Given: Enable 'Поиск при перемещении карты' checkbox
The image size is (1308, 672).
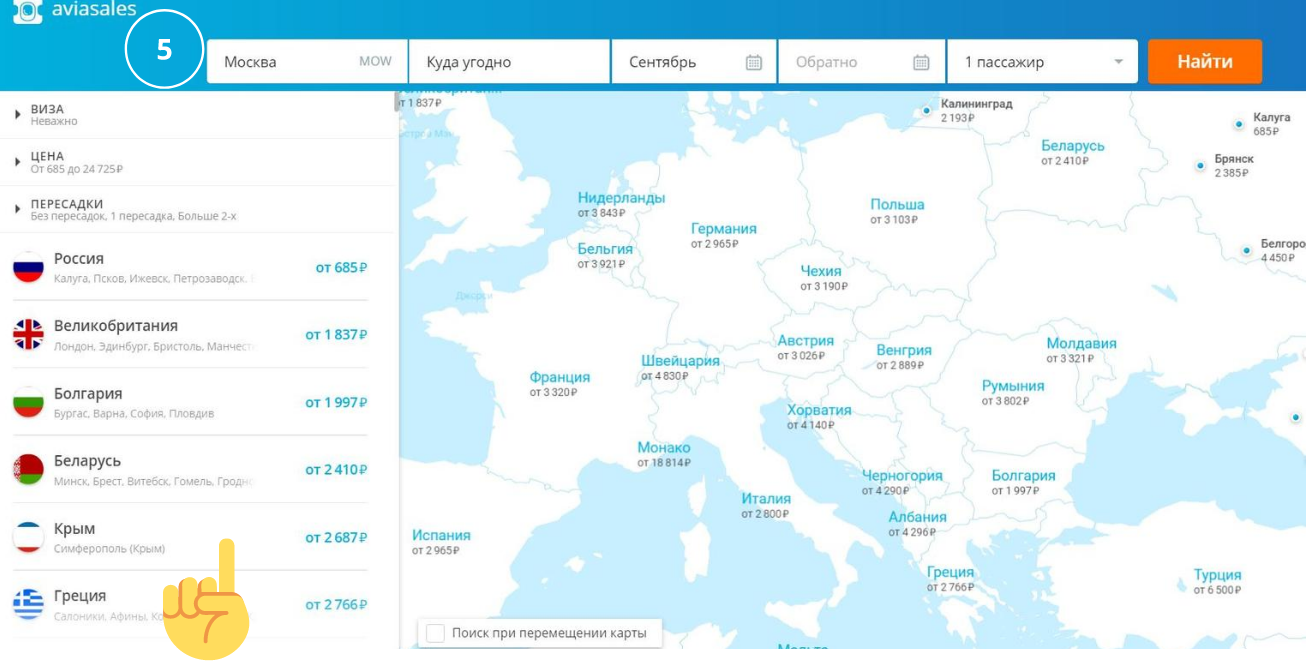Looking at the screenshot, I should [435, 633].
